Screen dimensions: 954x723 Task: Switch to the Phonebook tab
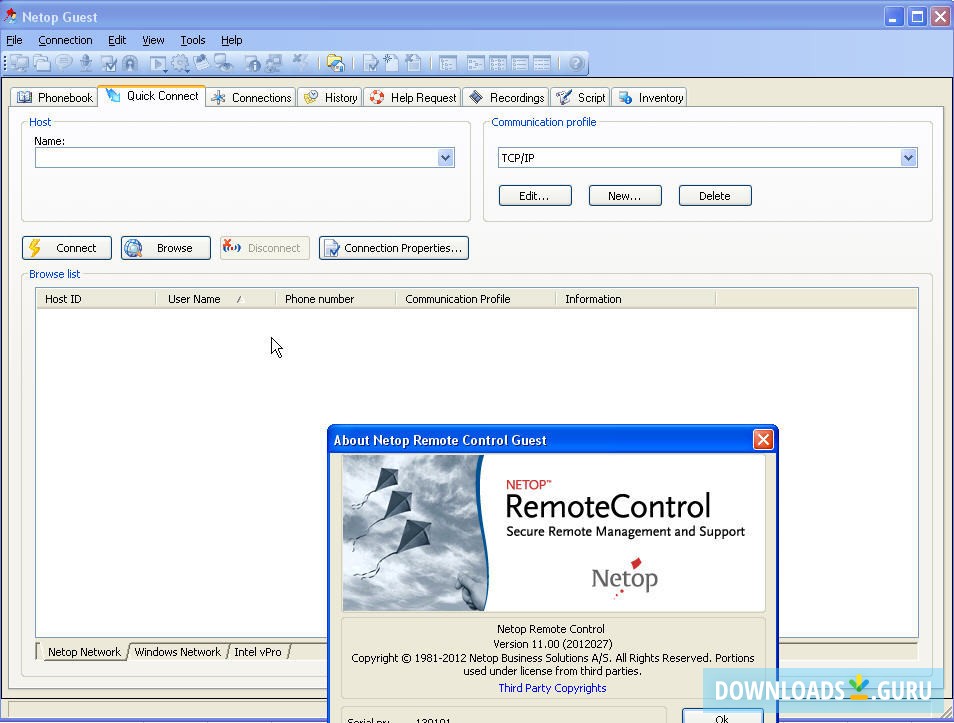pyautogui.click(x=54, y=97)
